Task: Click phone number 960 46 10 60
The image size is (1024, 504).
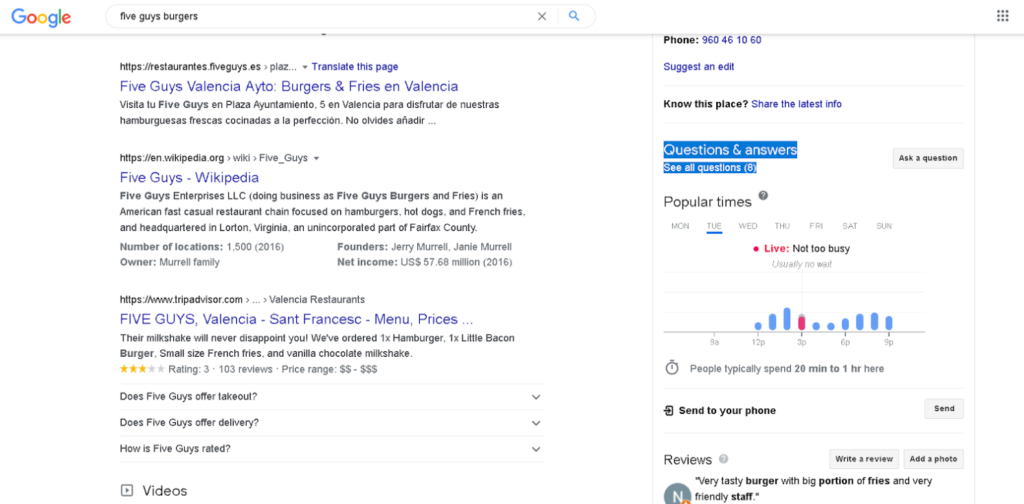Action: click(x=731, y=40)
